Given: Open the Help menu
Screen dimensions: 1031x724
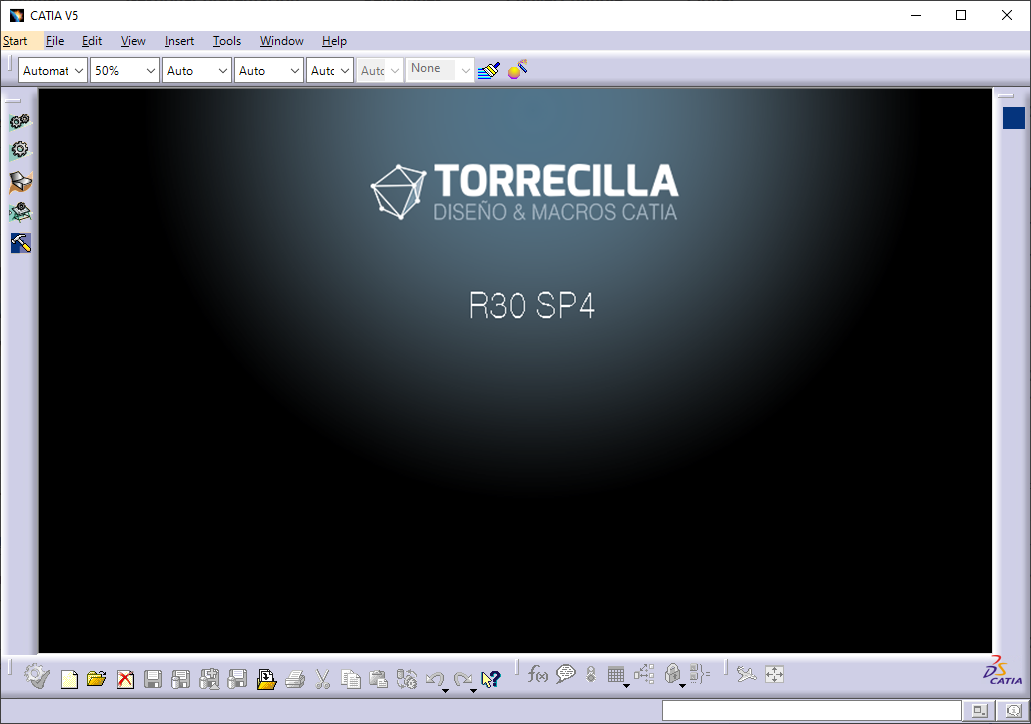Looking at the screenshot, I should coord(334,41).
